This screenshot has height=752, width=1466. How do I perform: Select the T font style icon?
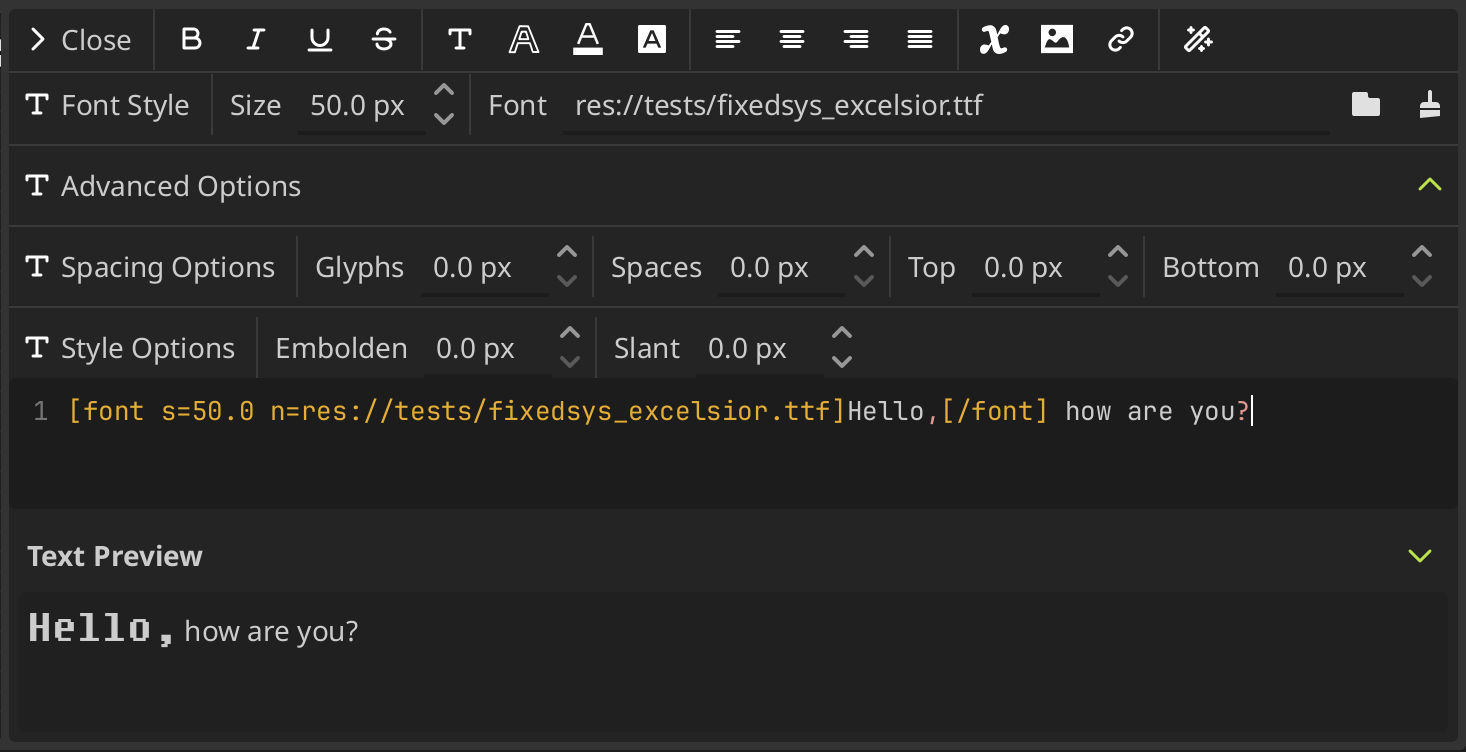coord(459,40)
